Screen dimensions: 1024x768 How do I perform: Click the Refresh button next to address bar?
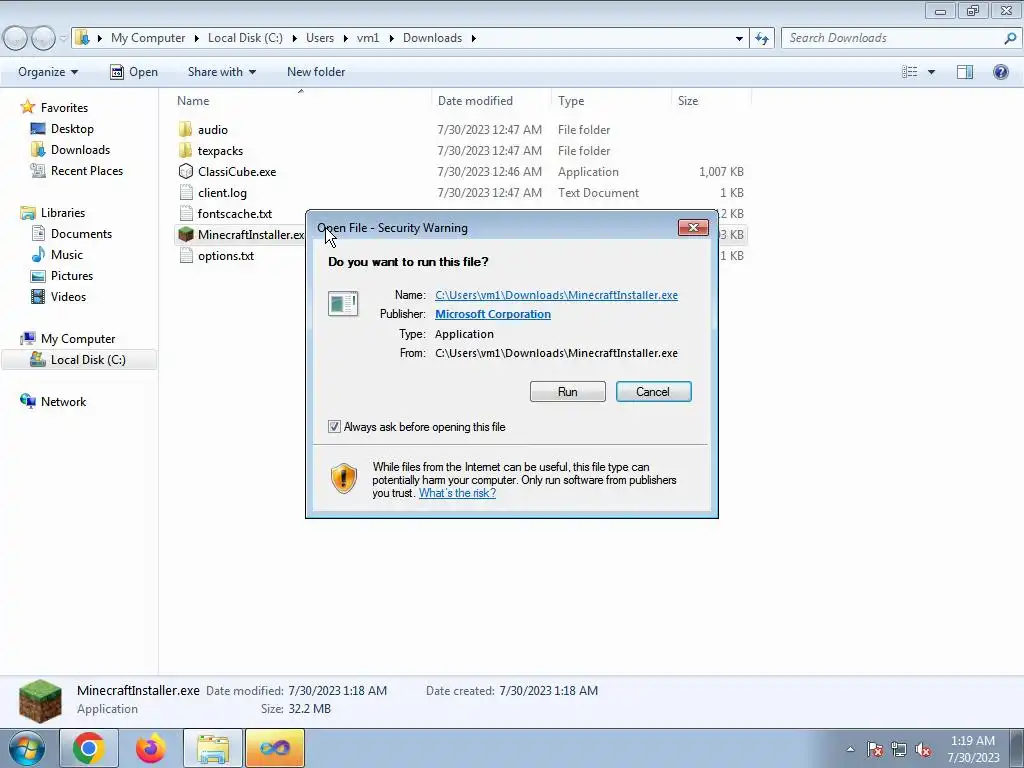coord(761,39)
